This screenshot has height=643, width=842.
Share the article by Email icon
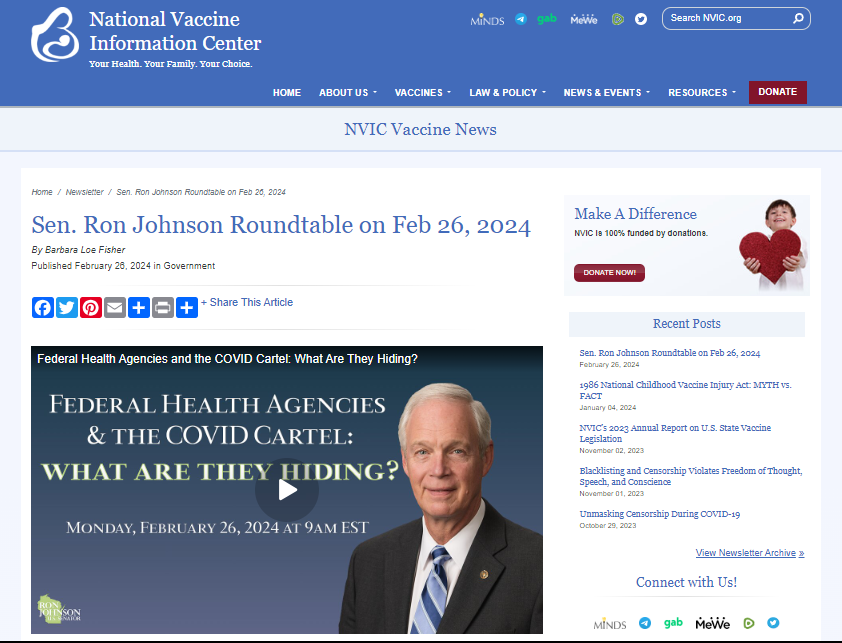click(115, 307)
